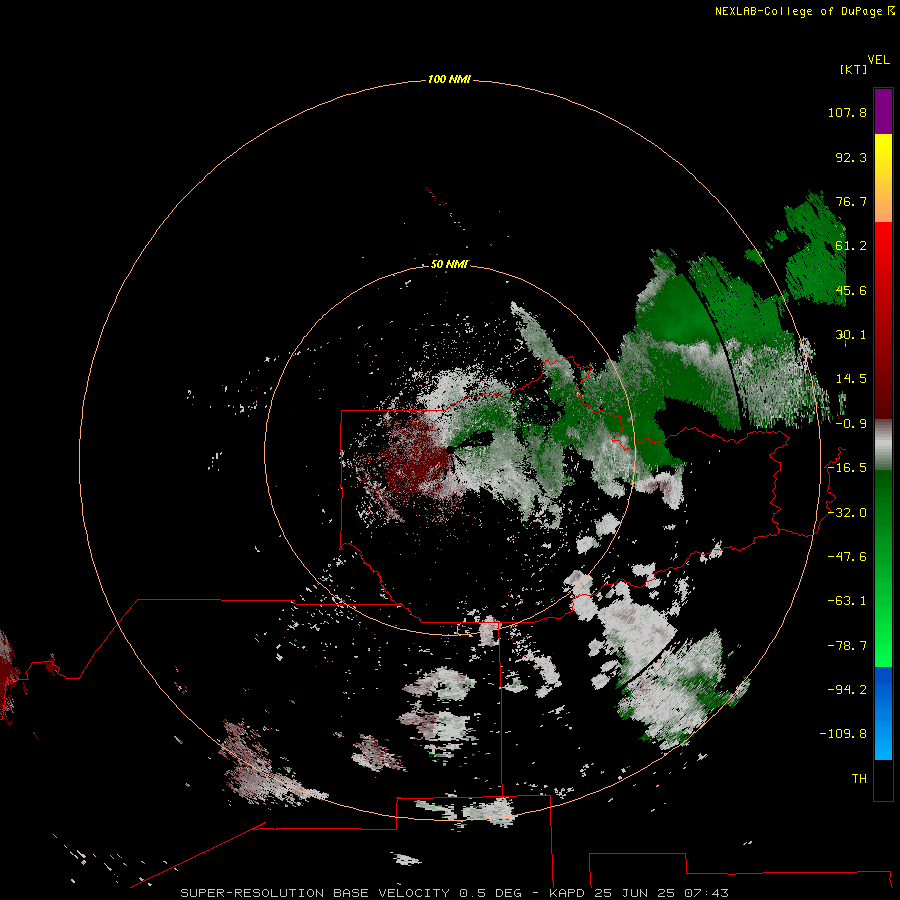Click the 50 NMI range ring label
900x900 pixels.
pos(449,264)
